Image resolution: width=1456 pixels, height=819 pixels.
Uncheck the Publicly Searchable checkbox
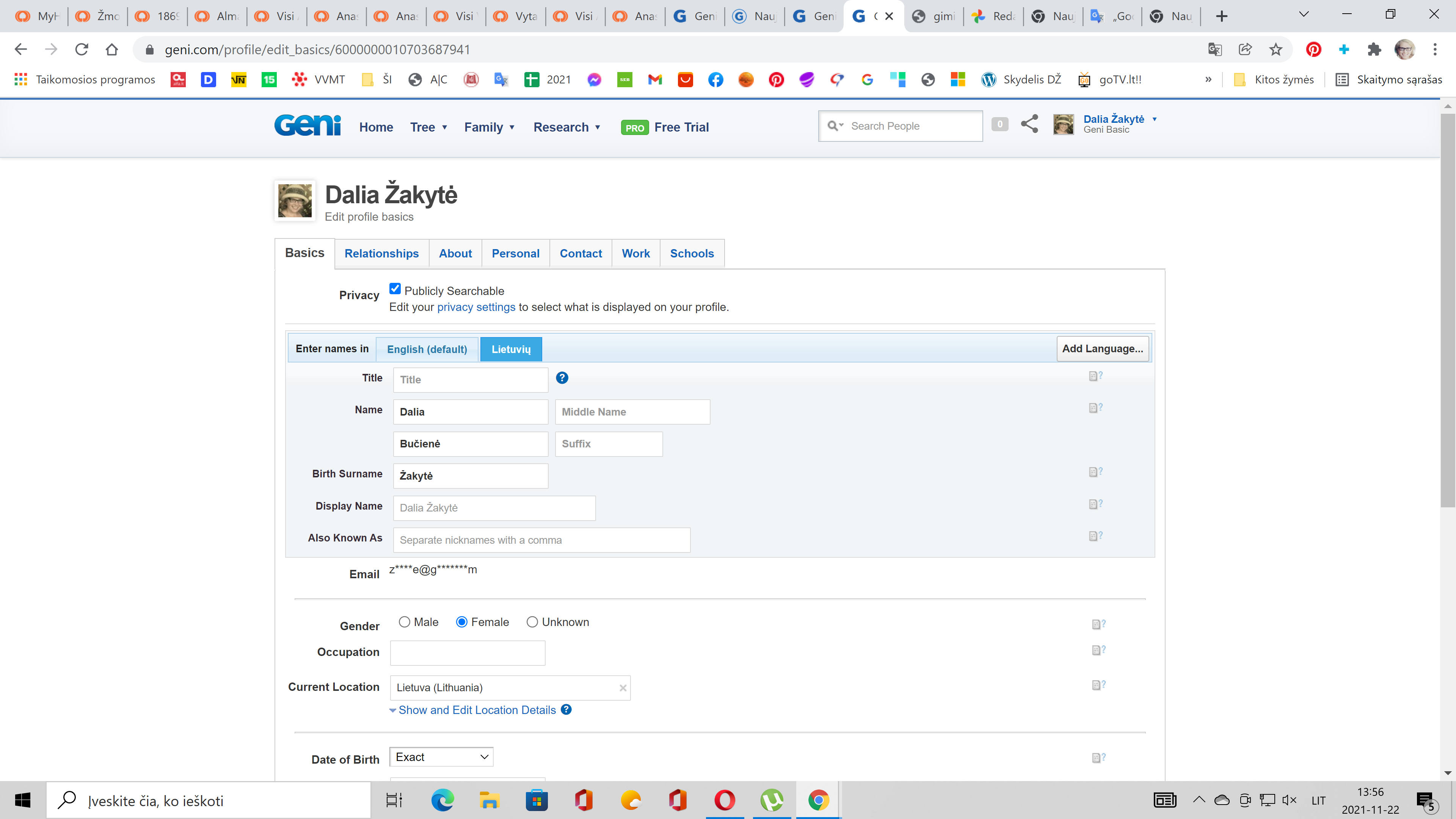pyautogui.click(x=395, y=289)
